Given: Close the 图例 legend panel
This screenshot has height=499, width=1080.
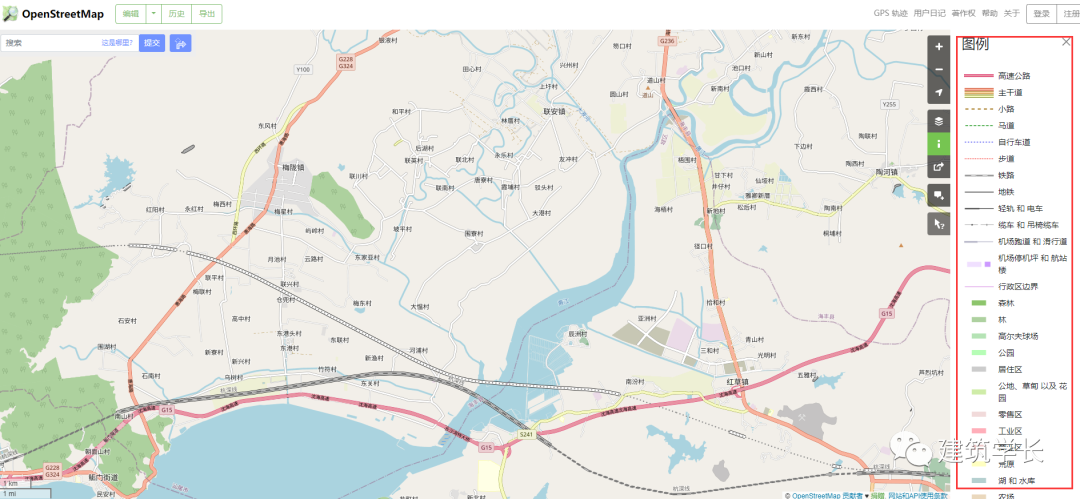Looking at the screenshot, I should [x=1066, y=42].
